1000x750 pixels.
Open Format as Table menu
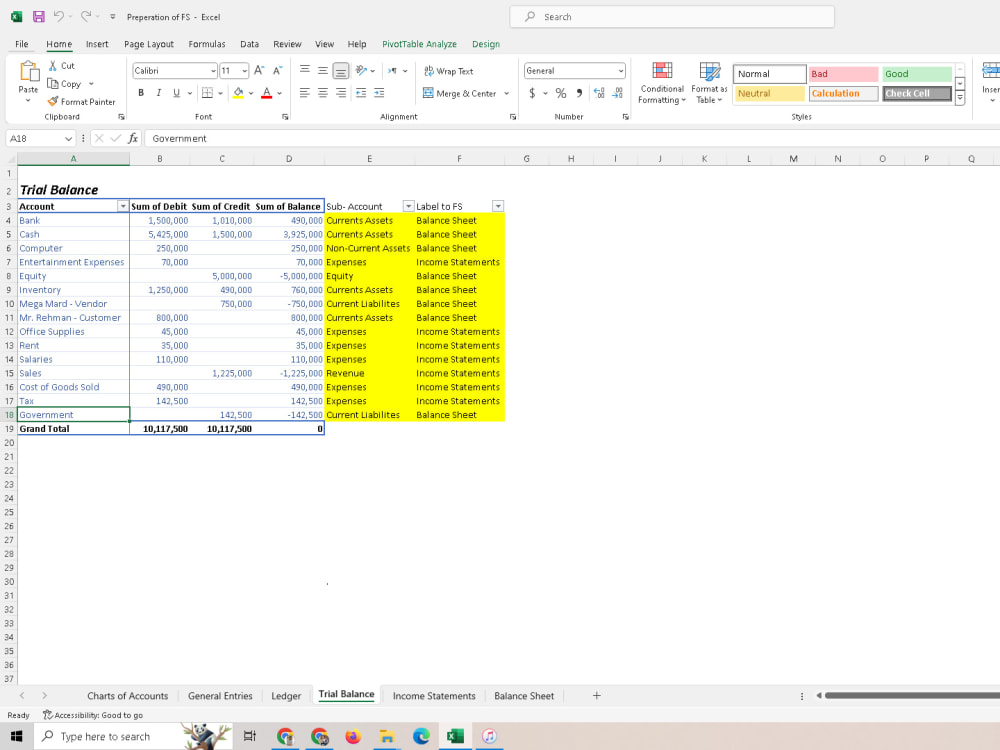coord(709,83)
